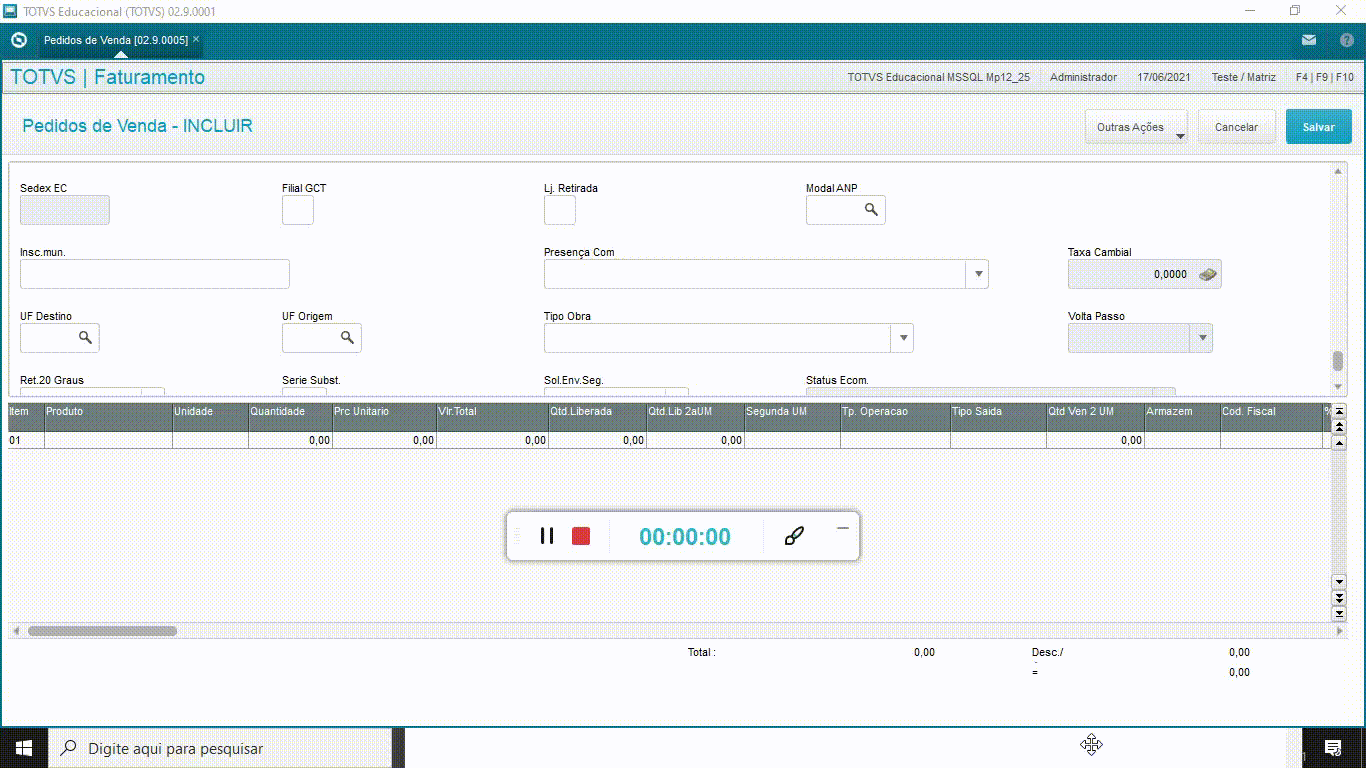Click the F4 | F9 | F10 shortcut label

click(1325, 77)
